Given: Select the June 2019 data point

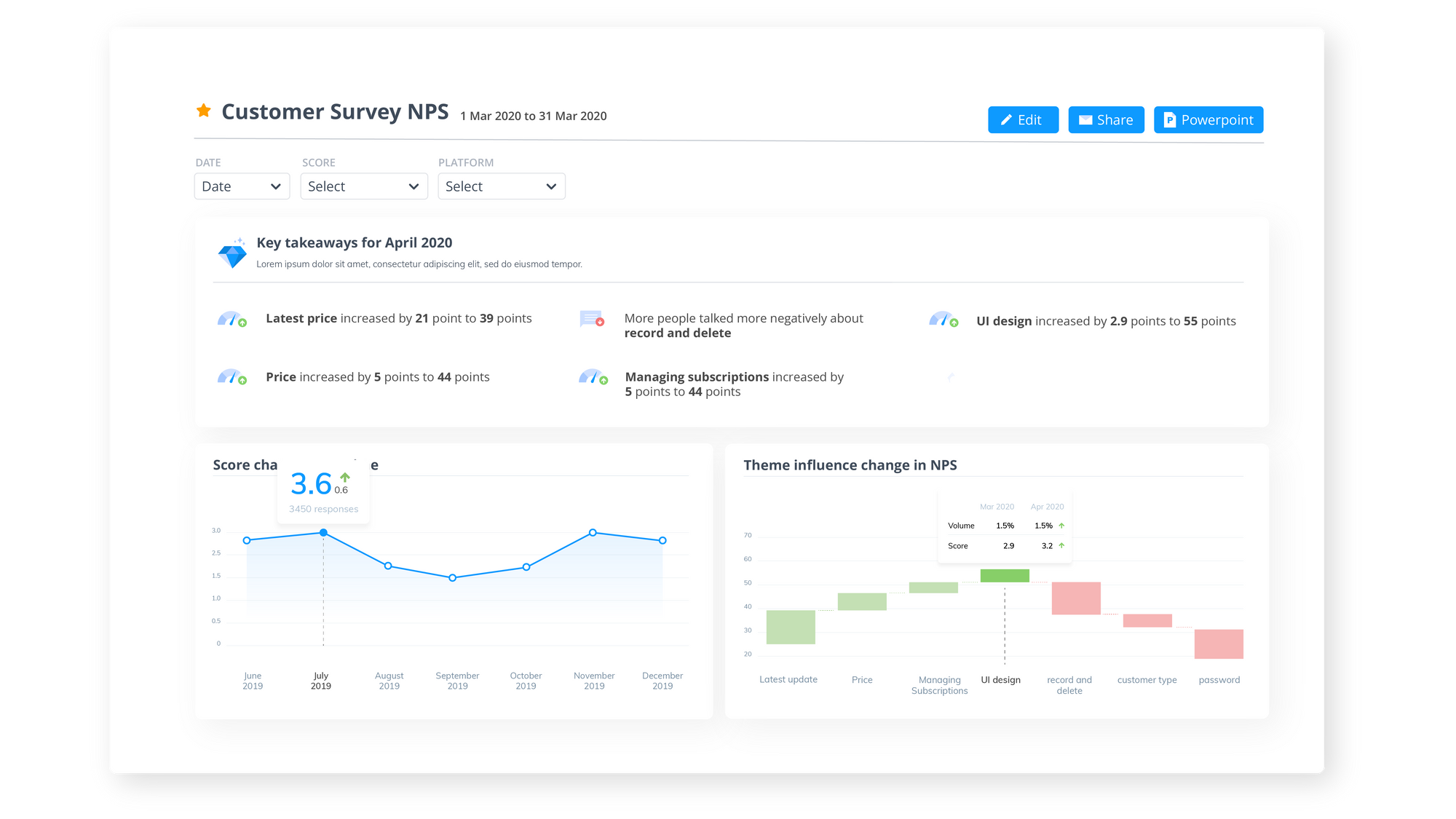Looking at the screenshot, I should coord(247,540).
